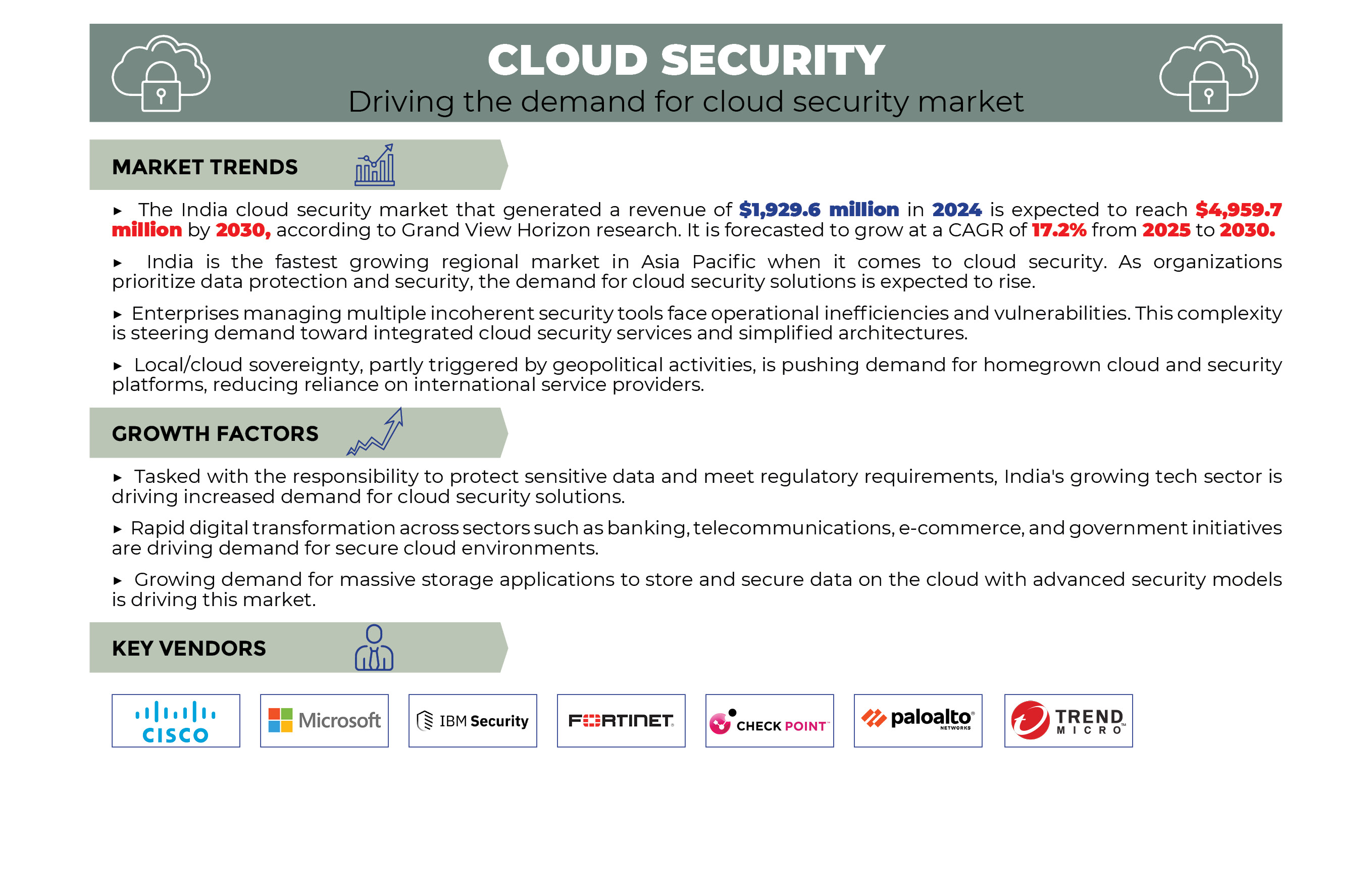1372x894 pixels.
Task: Click the businessman vendor icon
Action: pyautogui.click(x=374, y=647)
